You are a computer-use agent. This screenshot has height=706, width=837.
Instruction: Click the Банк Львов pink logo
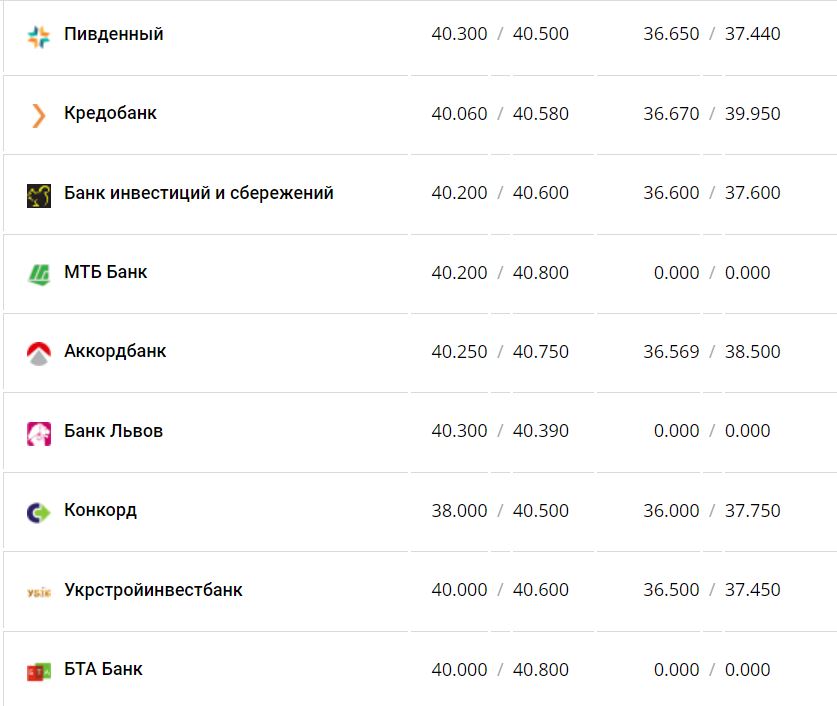(x=38, y=433)
